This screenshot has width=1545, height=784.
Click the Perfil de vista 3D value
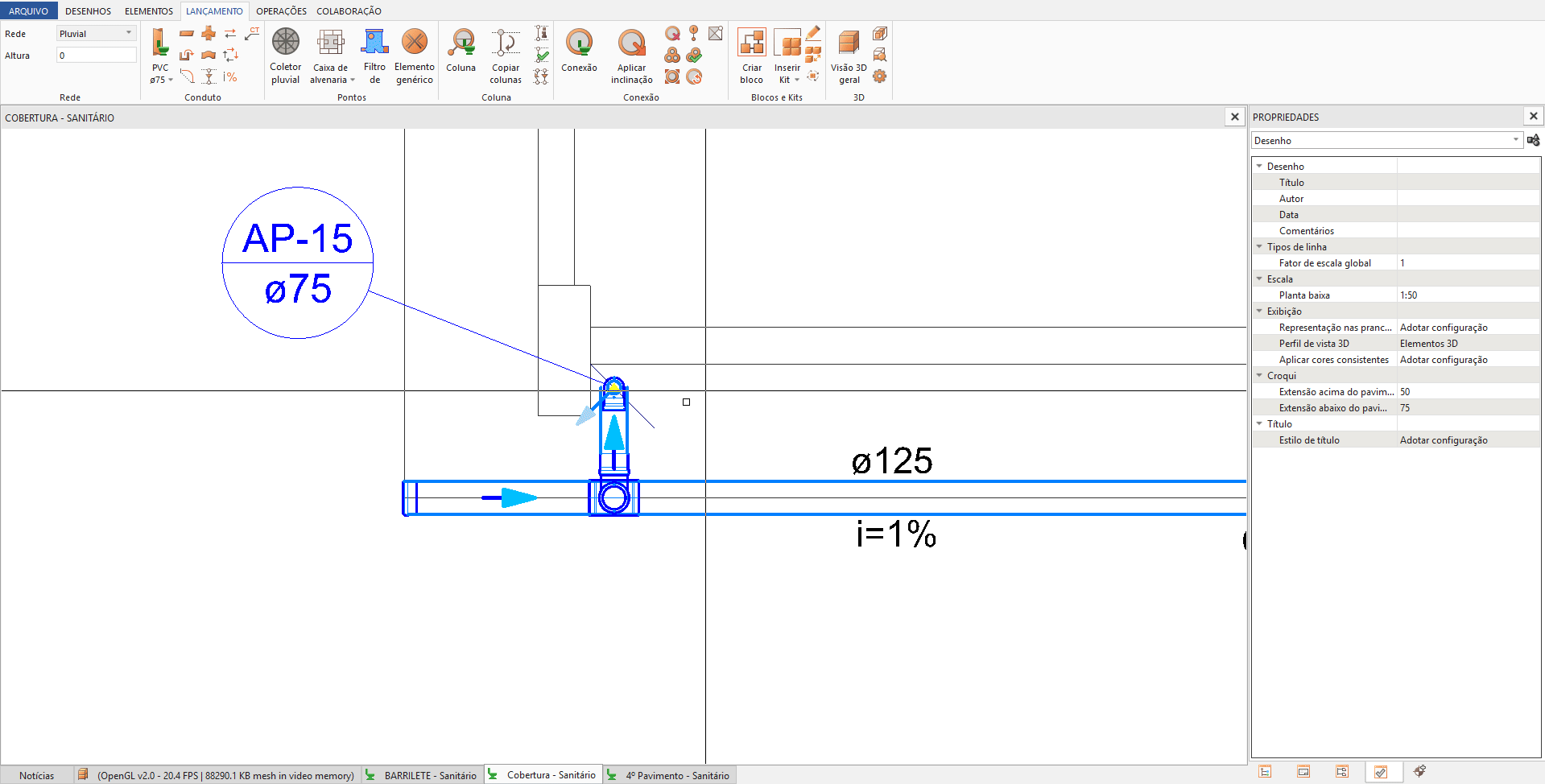(x=1469, y=343)
